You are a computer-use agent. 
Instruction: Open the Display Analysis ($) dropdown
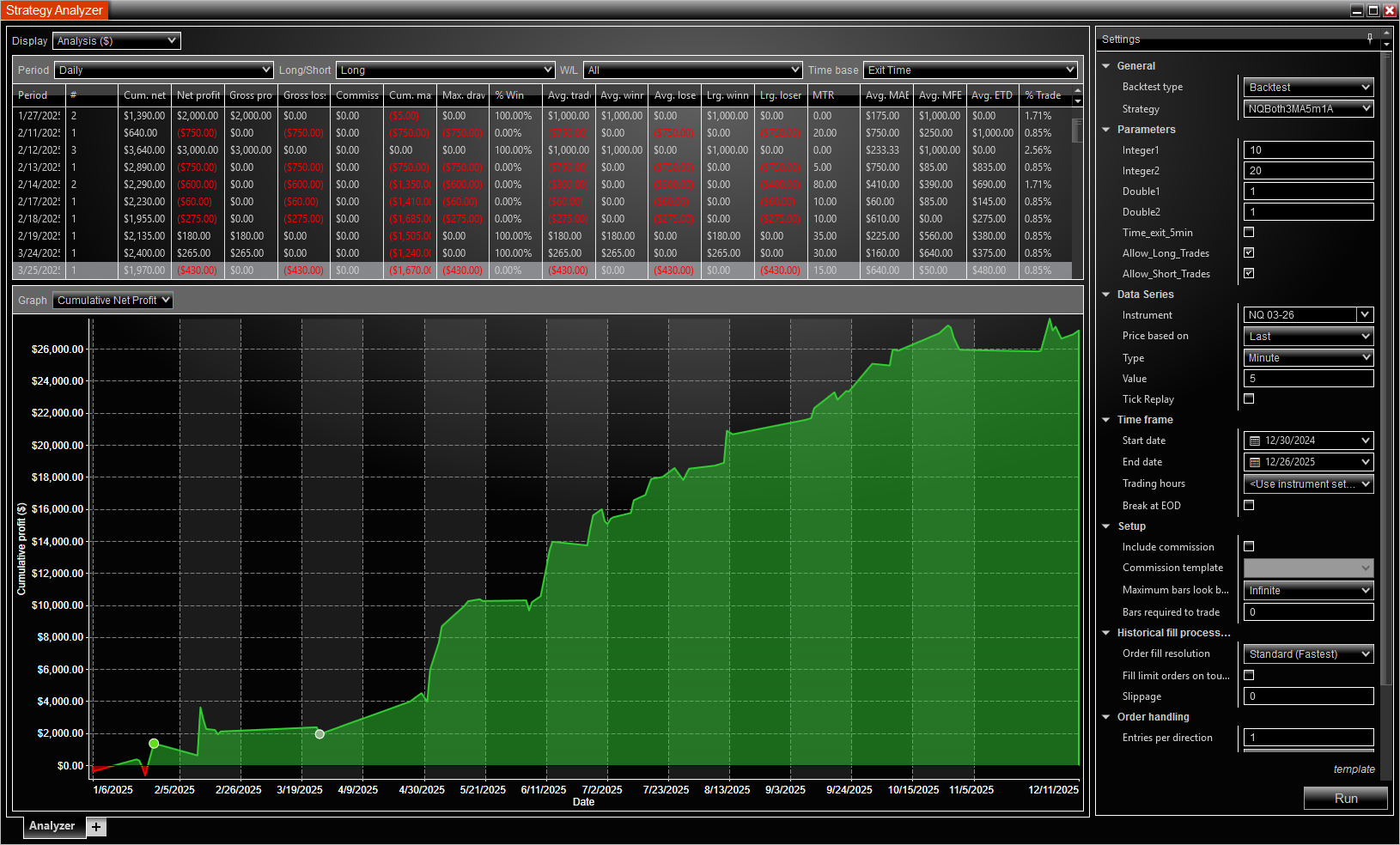tap(116, 41)
